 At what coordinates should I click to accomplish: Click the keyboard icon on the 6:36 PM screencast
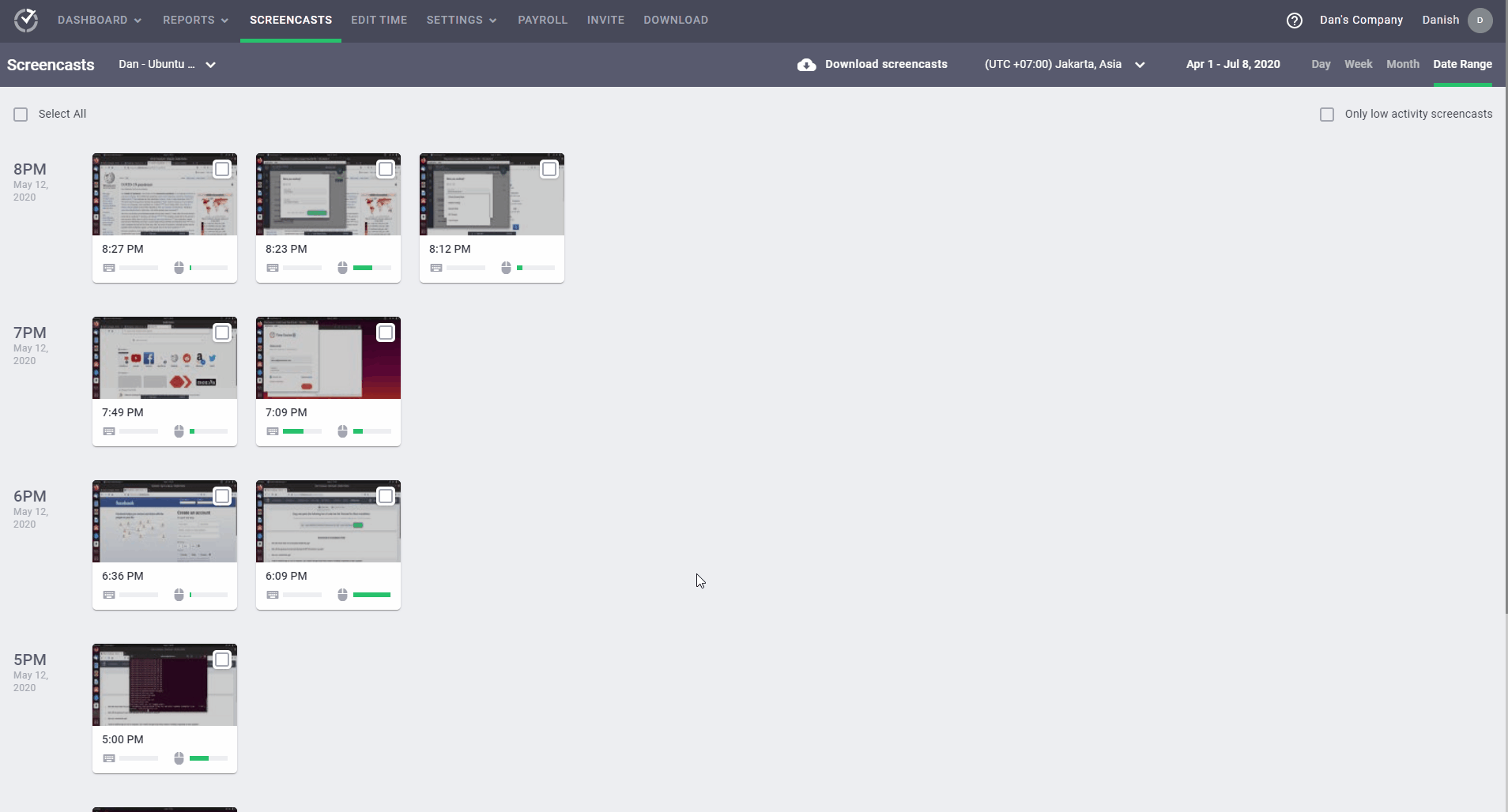point(109,594)
